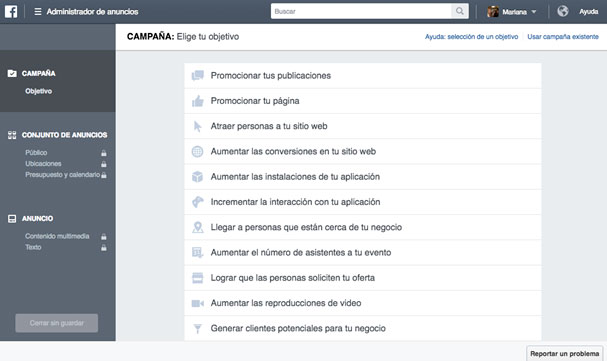Click the video camera icon for Aumentar las reproducciones de video
The image size is (607, 361).
coord(197,303)
